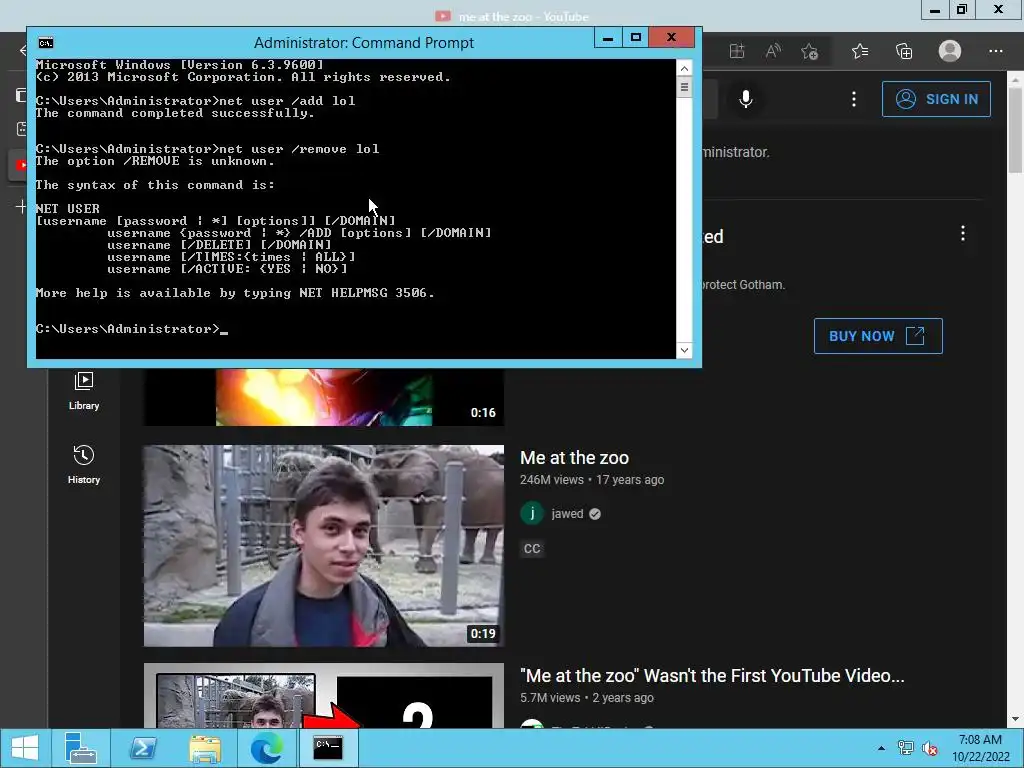Search YouTube with voice microphone
This screenshot has width=1024, height=768.
tap(746, 99)
